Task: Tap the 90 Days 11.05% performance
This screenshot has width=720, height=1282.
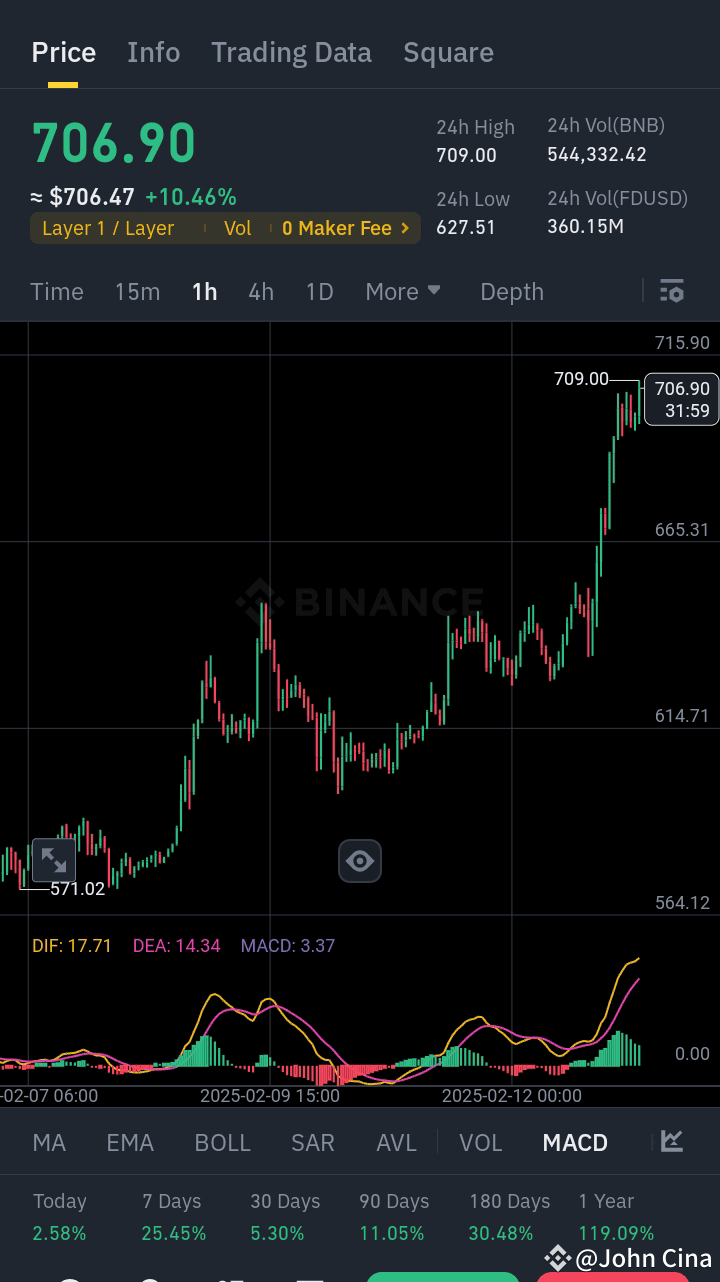Action: click(x=394, y=1217)
